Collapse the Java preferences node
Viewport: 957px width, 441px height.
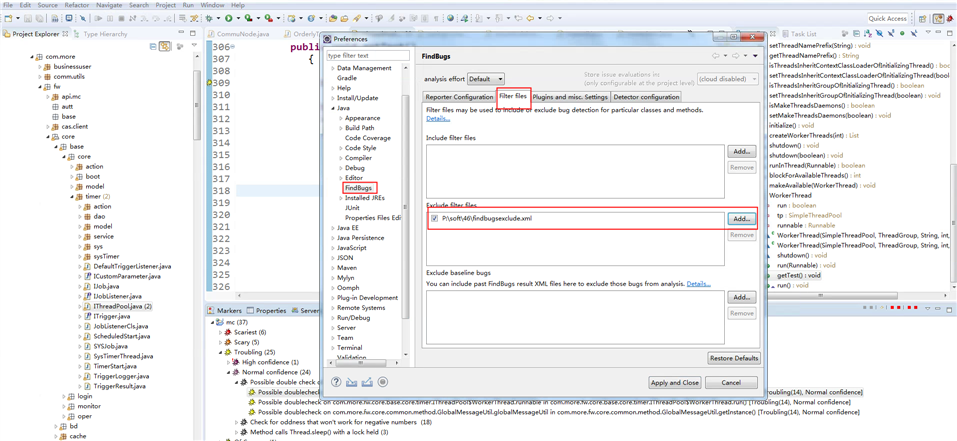(333, 108)
